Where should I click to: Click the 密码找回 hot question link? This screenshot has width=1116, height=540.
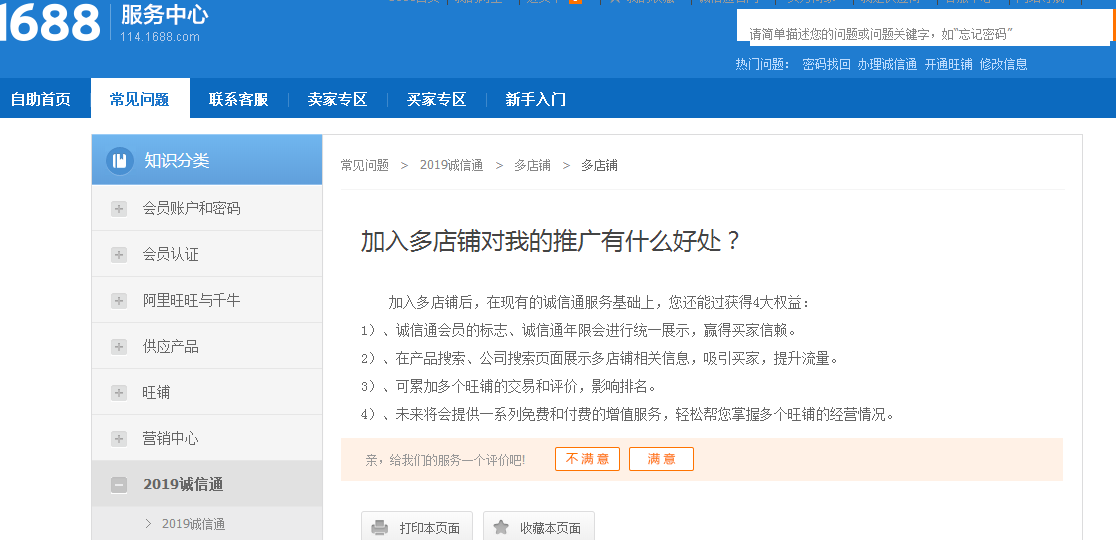[826, 64]
